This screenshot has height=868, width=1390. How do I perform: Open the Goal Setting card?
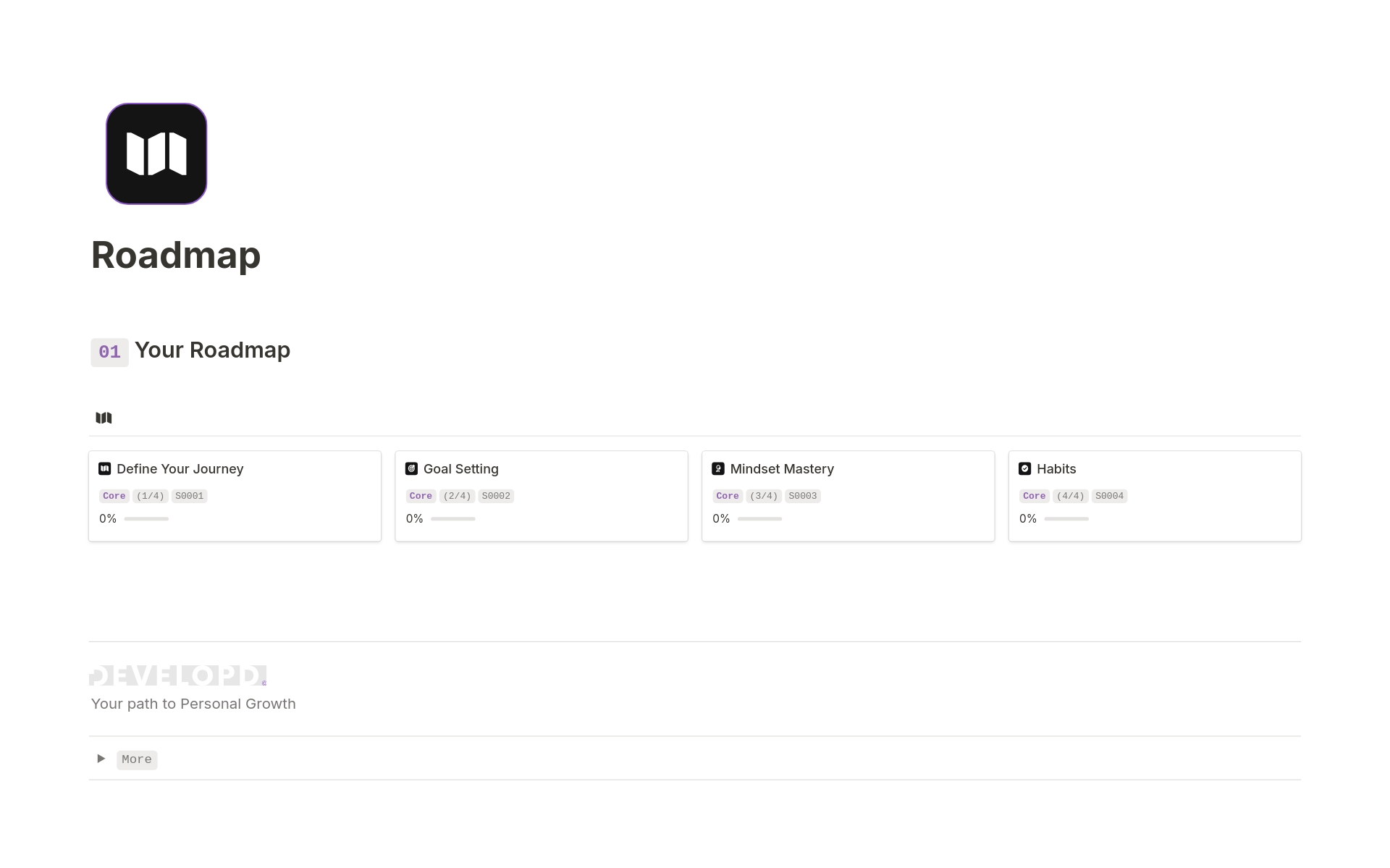(460, 468)
